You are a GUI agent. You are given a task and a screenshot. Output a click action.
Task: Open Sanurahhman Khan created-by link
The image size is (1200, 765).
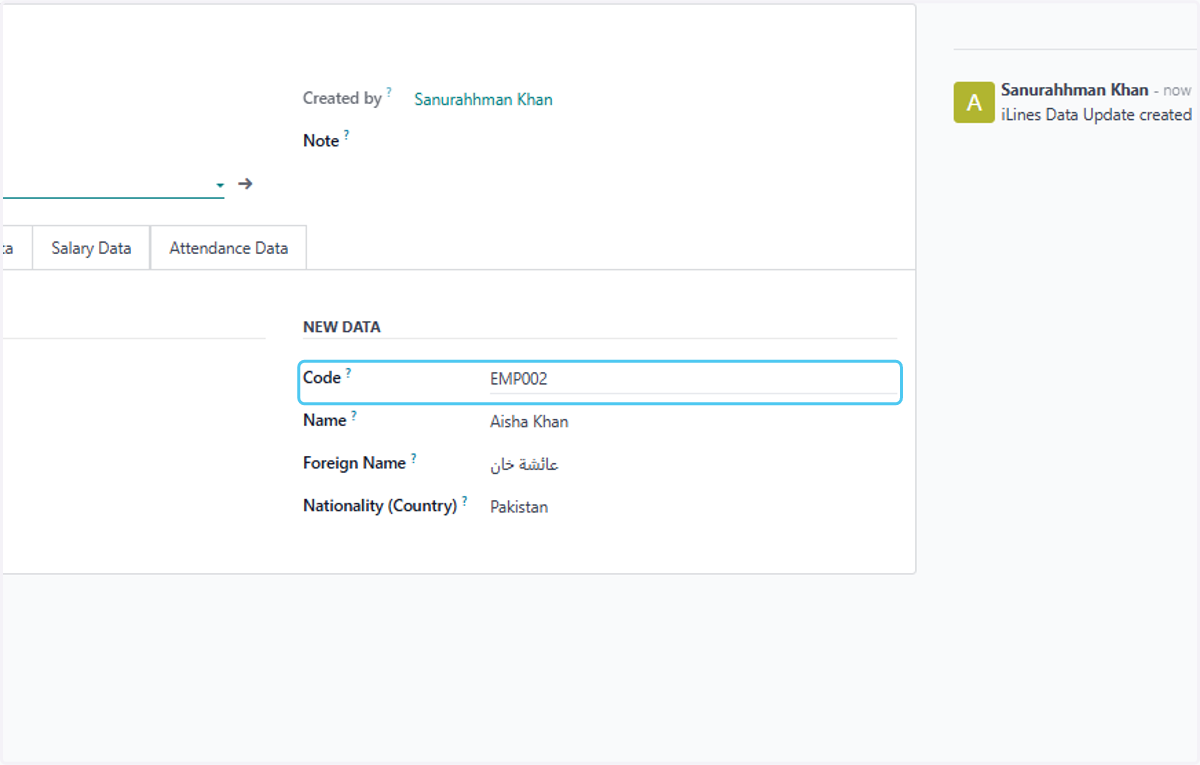pos(483,99)
